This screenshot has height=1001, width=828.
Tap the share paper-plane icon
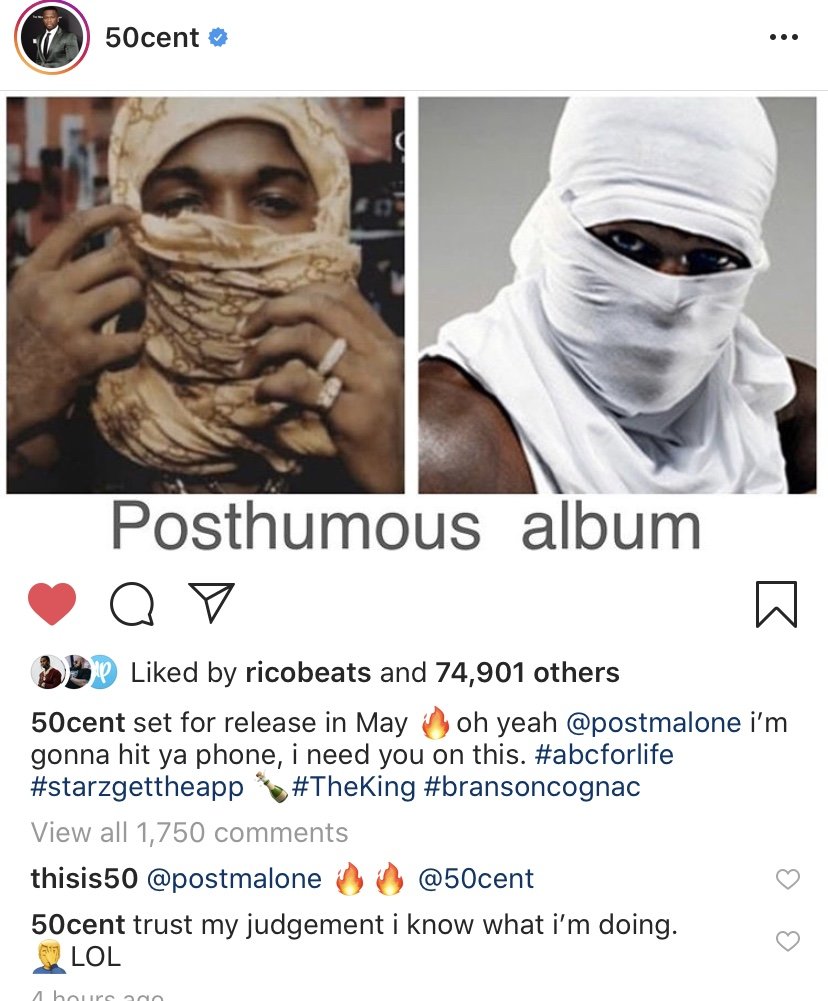point(211,602)
